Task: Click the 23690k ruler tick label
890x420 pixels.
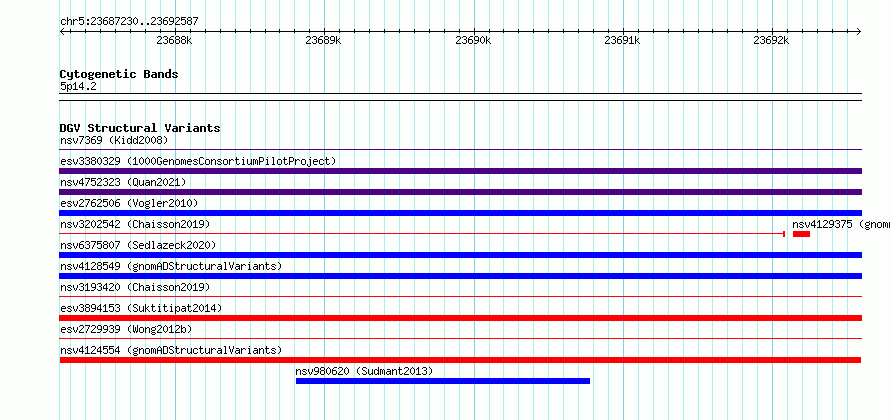Action: click(x=473, y=40)
